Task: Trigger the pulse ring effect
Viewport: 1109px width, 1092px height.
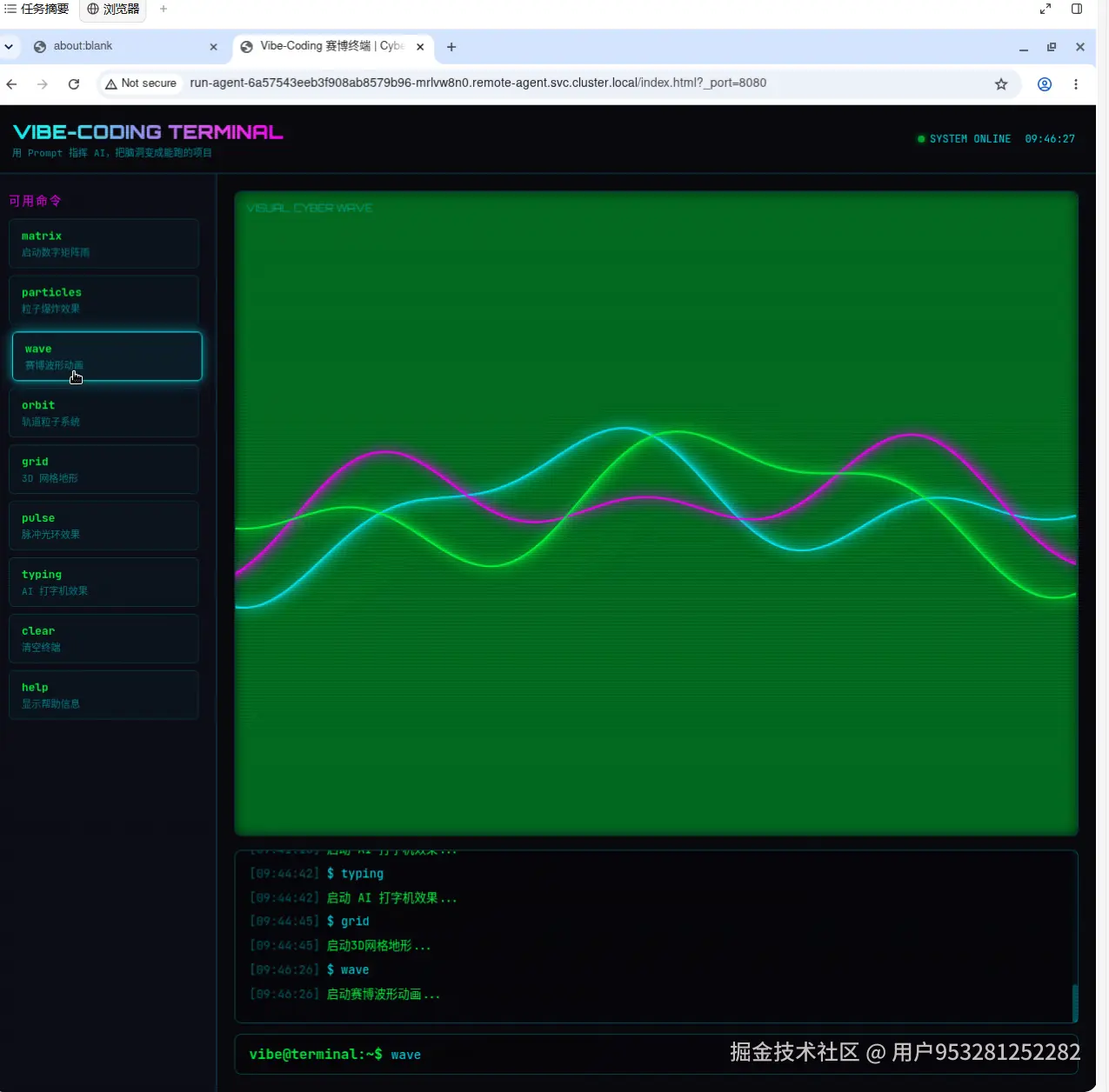Action: click(x=104, y=526)
